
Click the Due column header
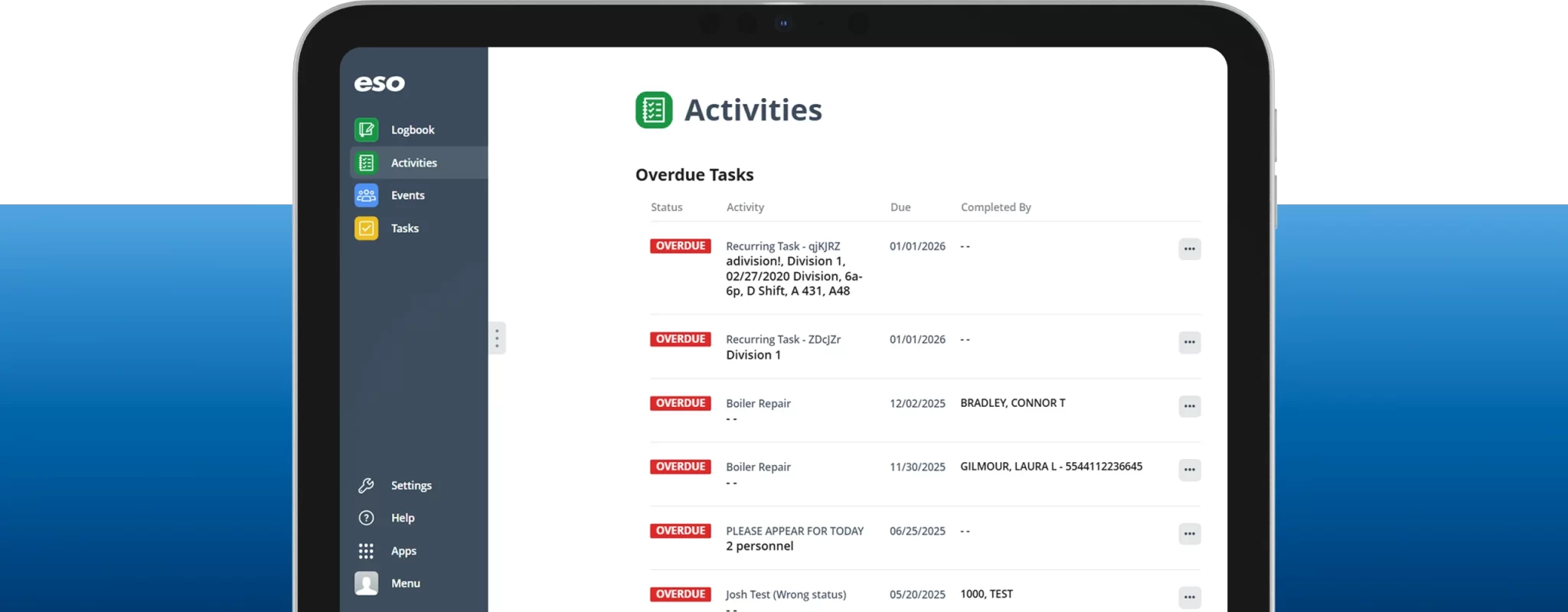click(900, 207)
